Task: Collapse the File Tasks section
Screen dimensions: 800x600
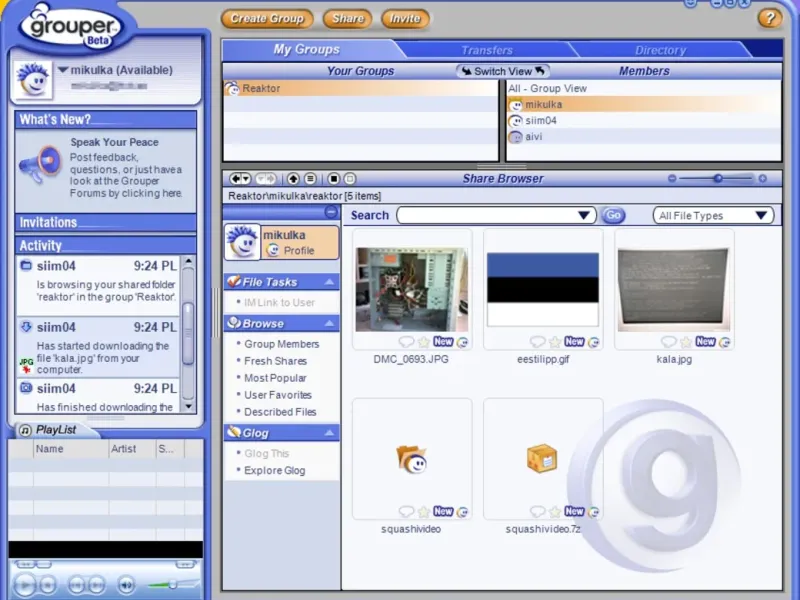Action: pyautogui.click(x=330, y=282)
